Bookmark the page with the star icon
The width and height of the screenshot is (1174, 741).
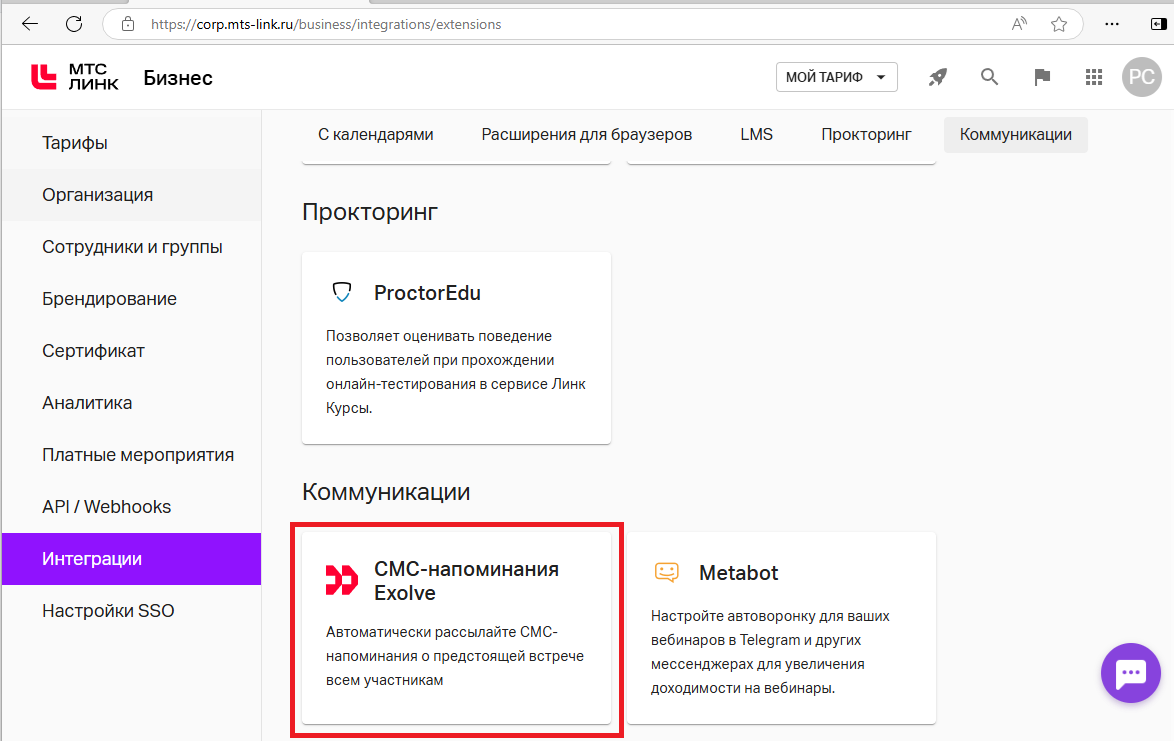(1059, 24)
